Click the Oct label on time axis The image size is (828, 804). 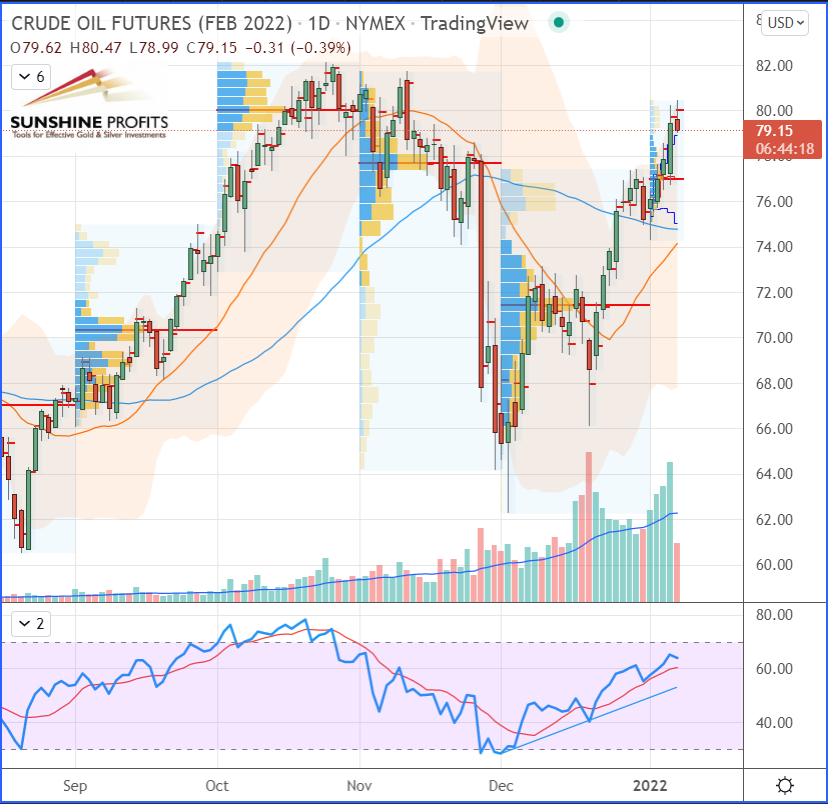point(217,786)
